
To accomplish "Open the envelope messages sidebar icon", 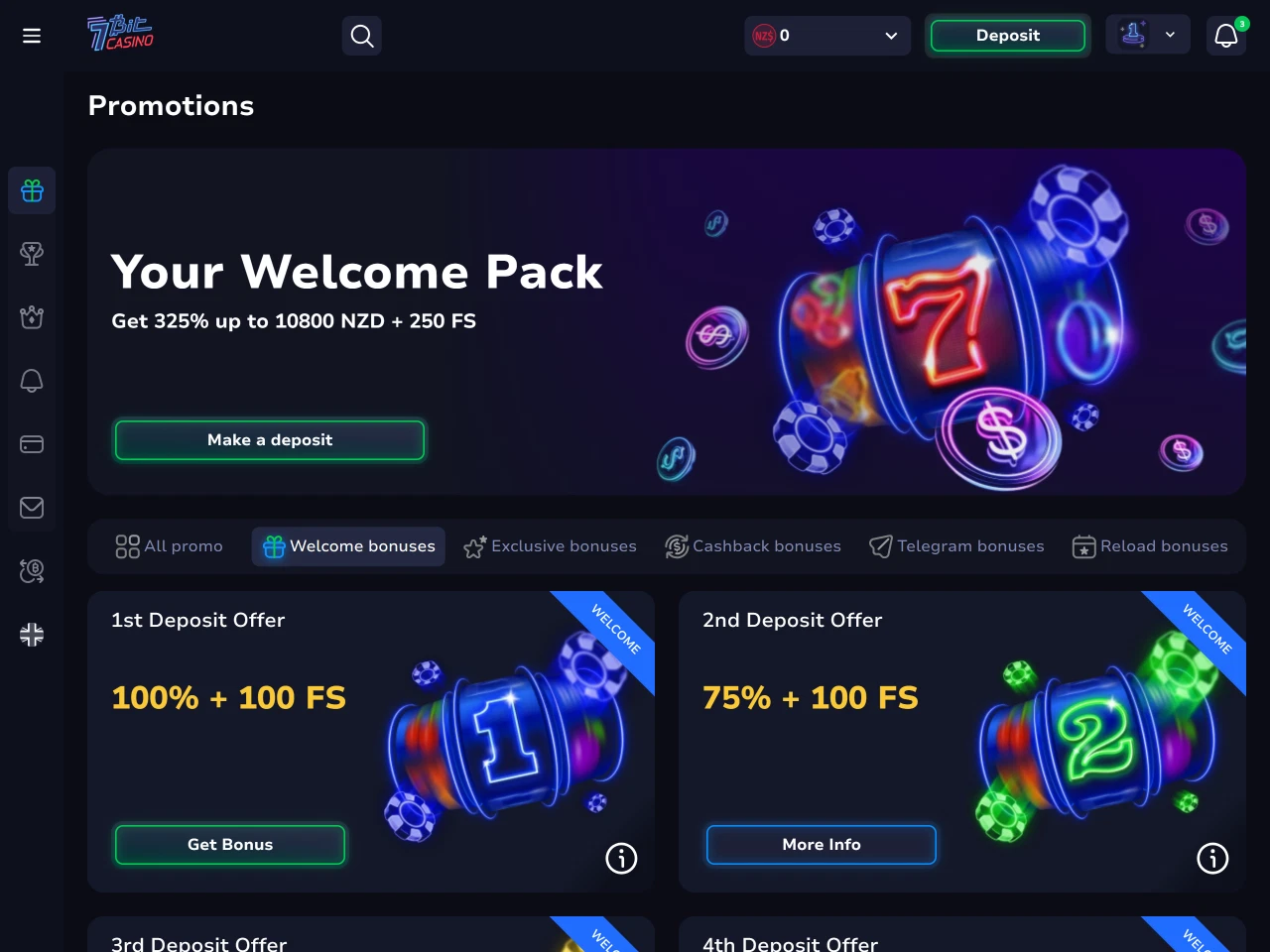I will pos(32,508).
